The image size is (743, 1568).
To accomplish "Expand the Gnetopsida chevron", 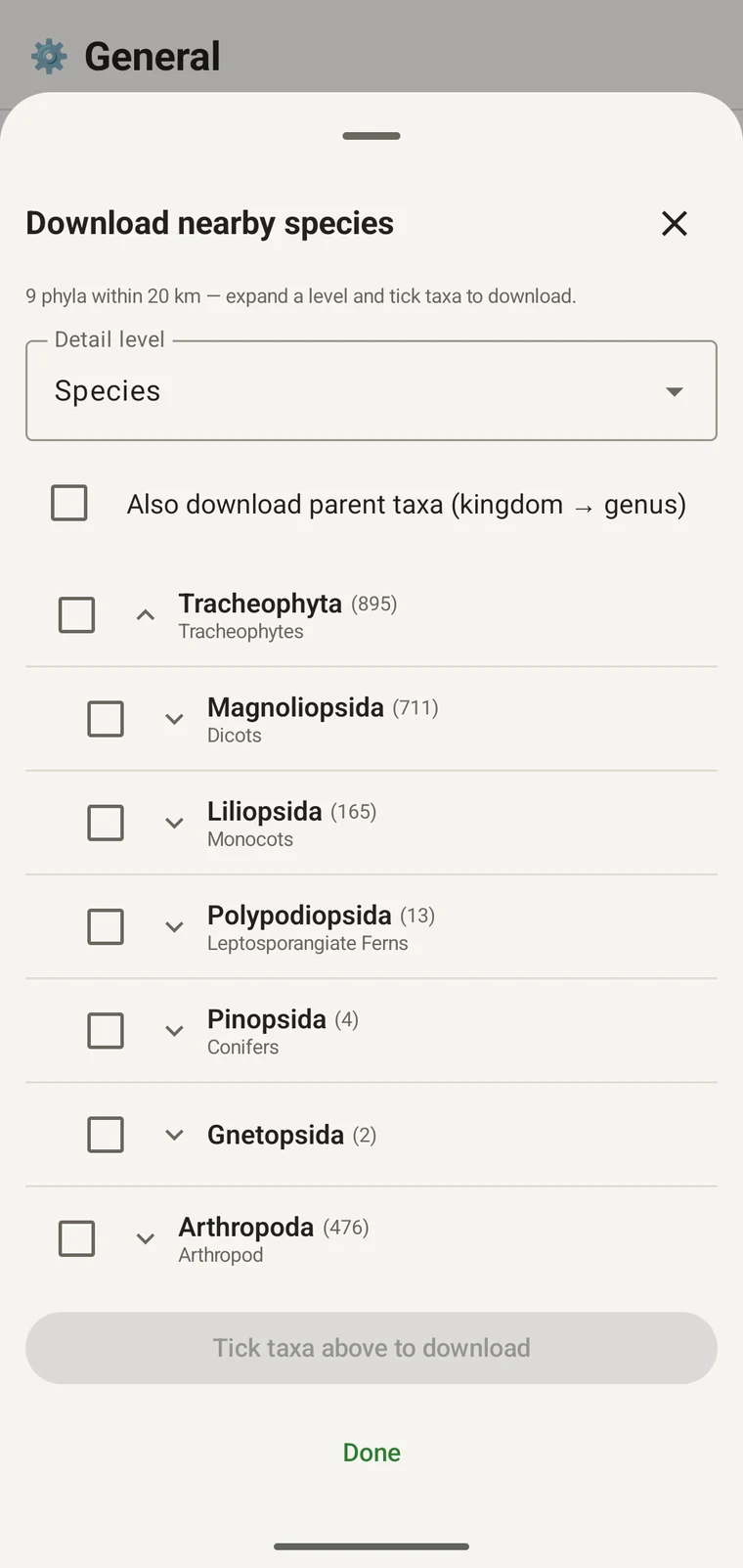I will click(x=174, y=1135).
